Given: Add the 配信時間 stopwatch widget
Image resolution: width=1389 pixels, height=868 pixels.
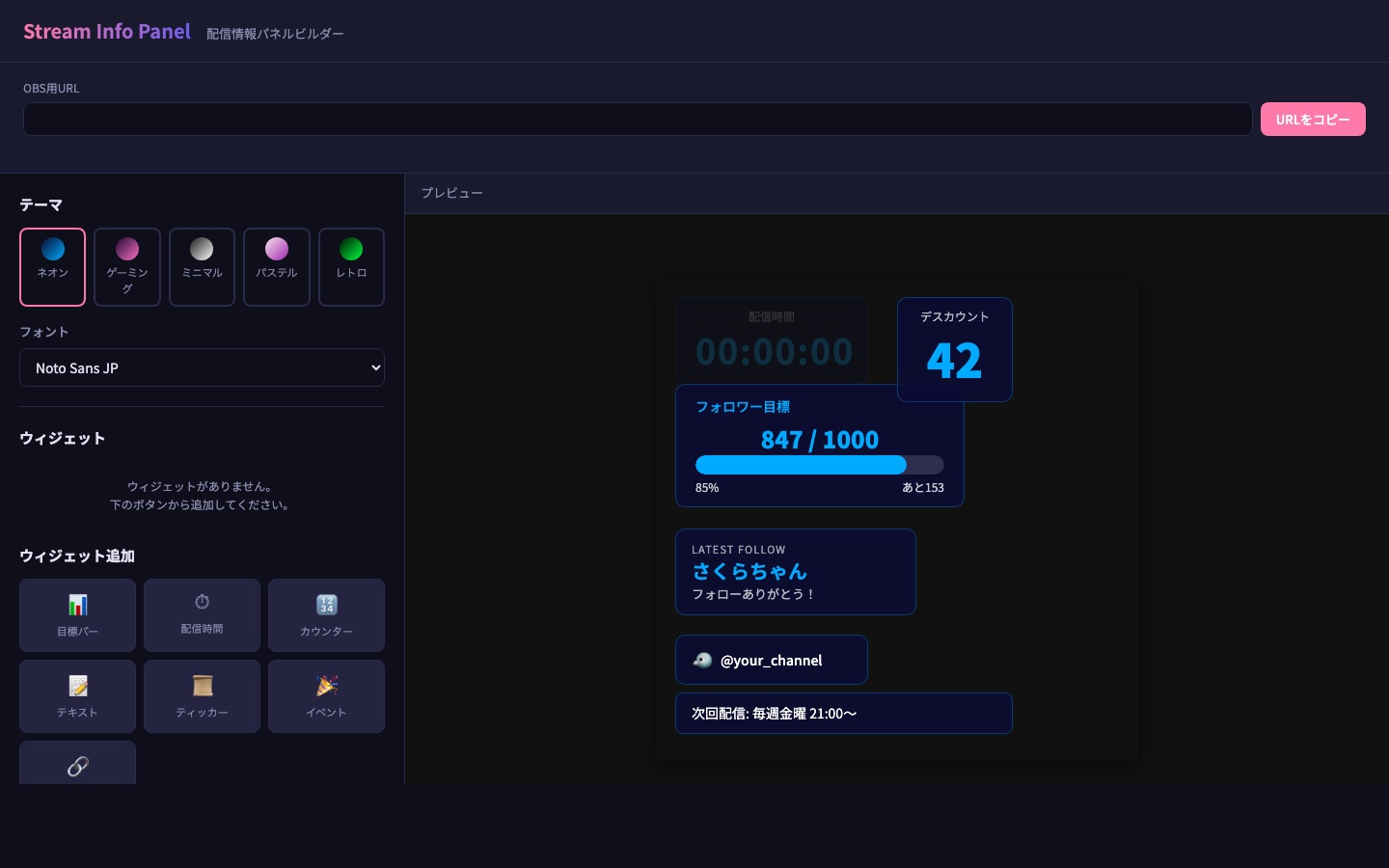Looking at the screenshot, I should point(202,615).
